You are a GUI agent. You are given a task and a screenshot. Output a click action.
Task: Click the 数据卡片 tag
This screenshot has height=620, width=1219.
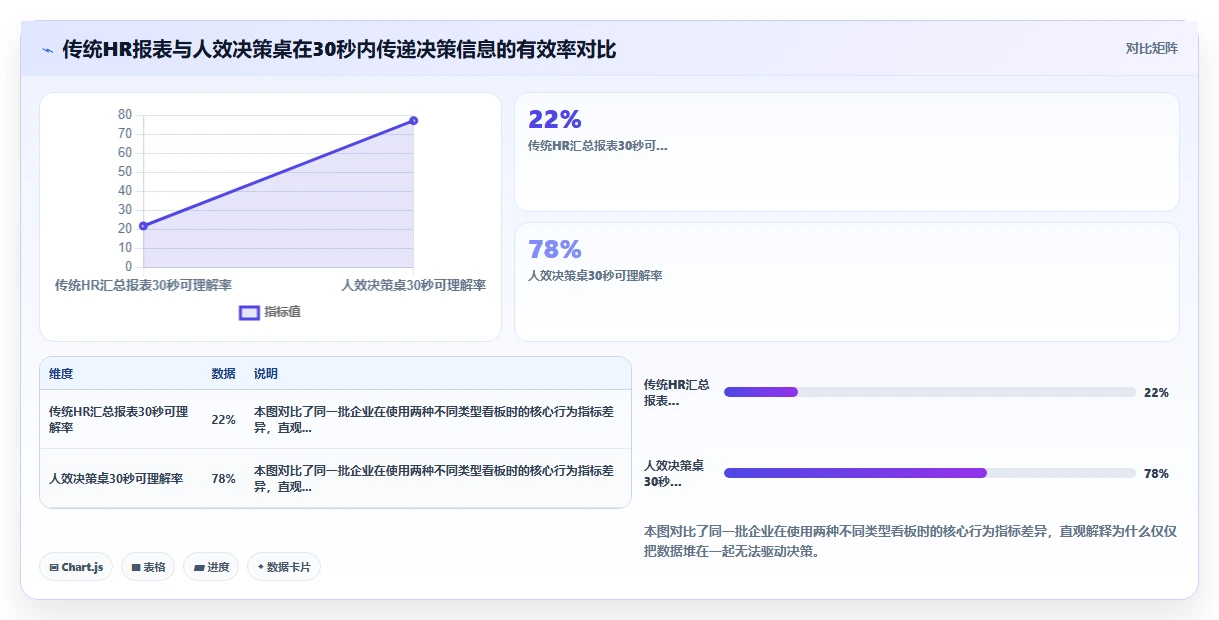click(284, 567)
